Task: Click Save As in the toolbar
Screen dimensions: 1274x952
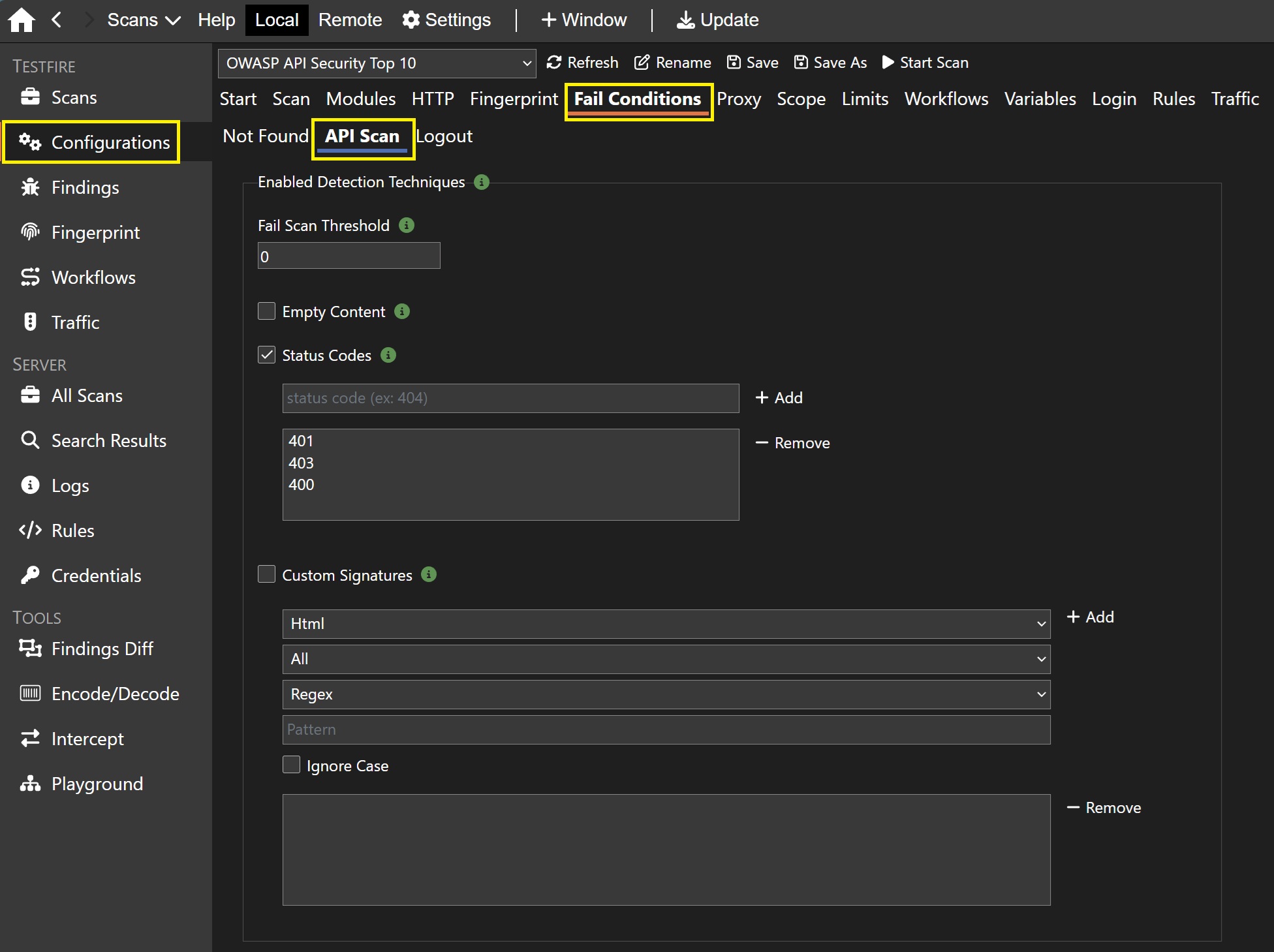Action: click(830, 63)
